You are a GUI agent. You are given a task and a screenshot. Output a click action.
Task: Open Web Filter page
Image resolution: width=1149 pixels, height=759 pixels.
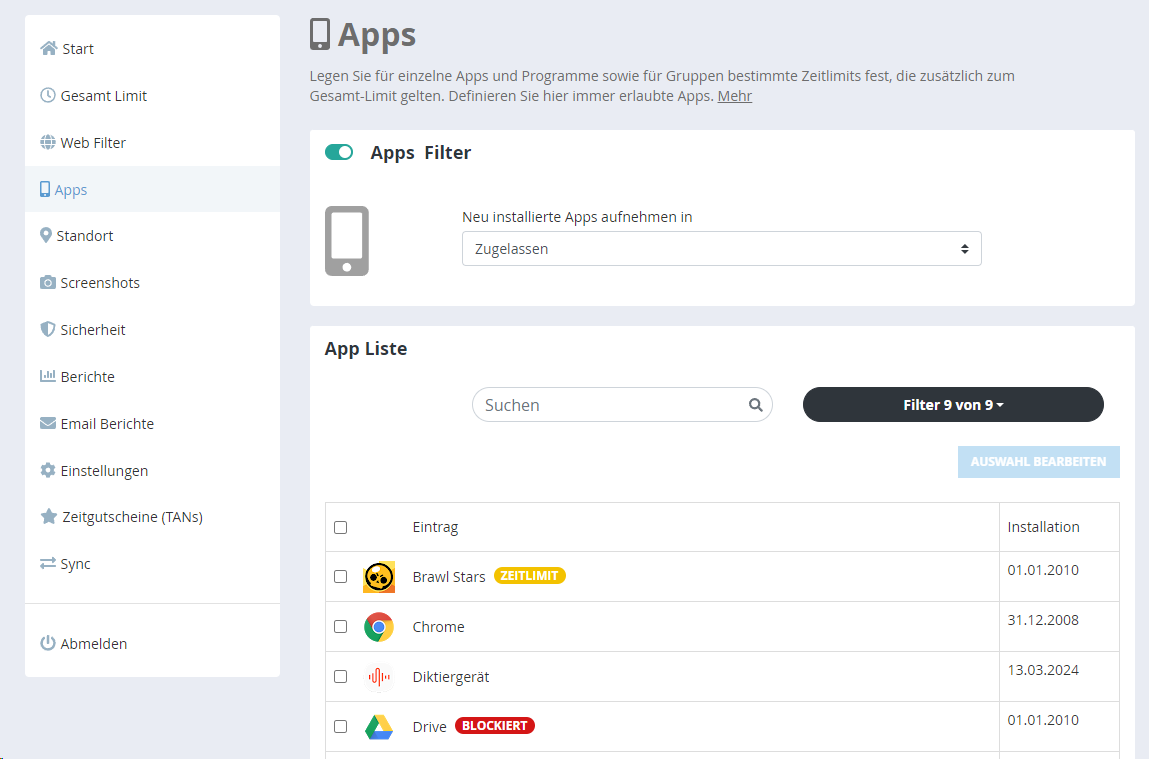point(152,142)
